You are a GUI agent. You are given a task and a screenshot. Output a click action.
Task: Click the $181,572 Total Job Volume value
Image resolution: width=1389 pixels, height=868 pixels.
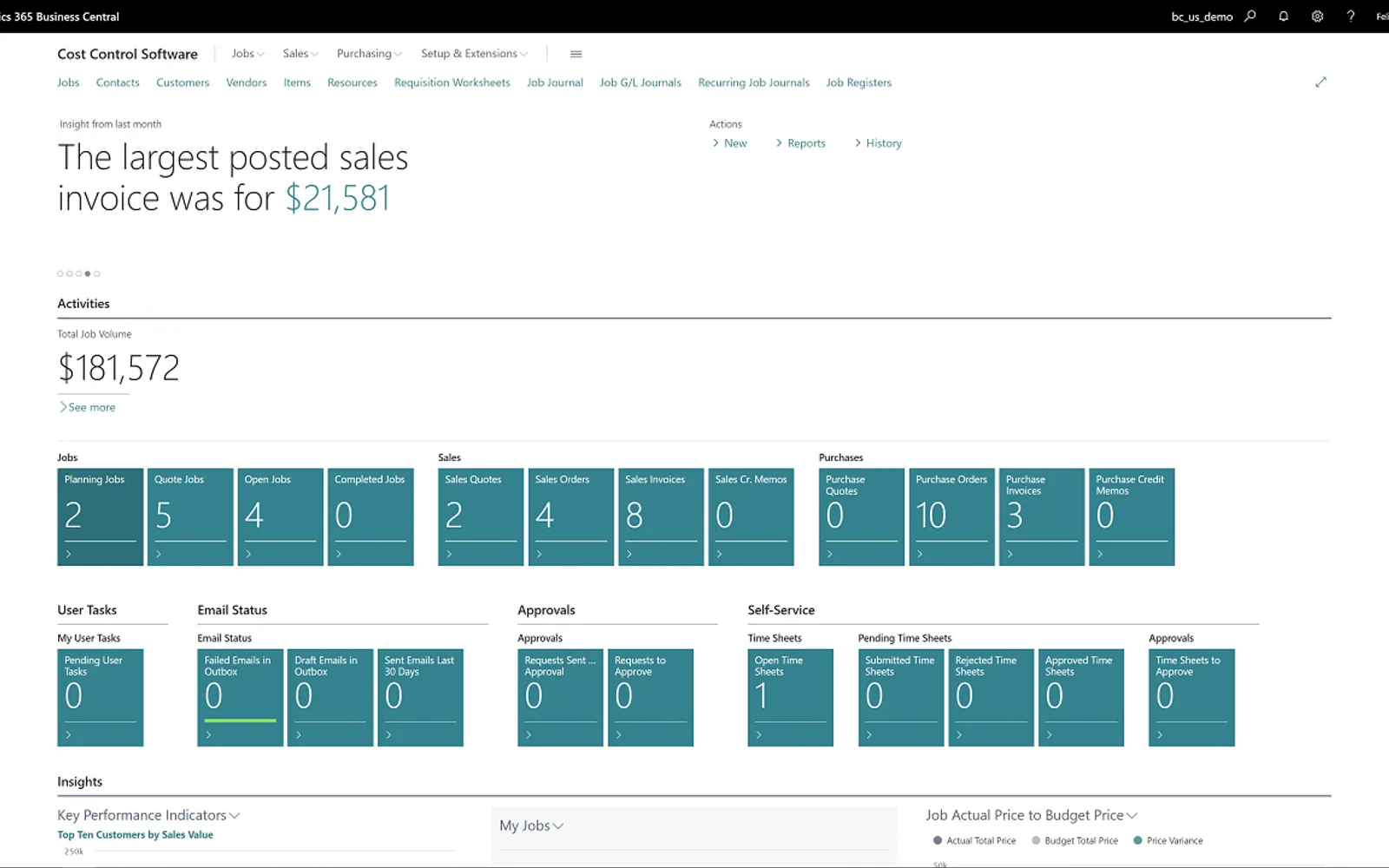[119, 368]
